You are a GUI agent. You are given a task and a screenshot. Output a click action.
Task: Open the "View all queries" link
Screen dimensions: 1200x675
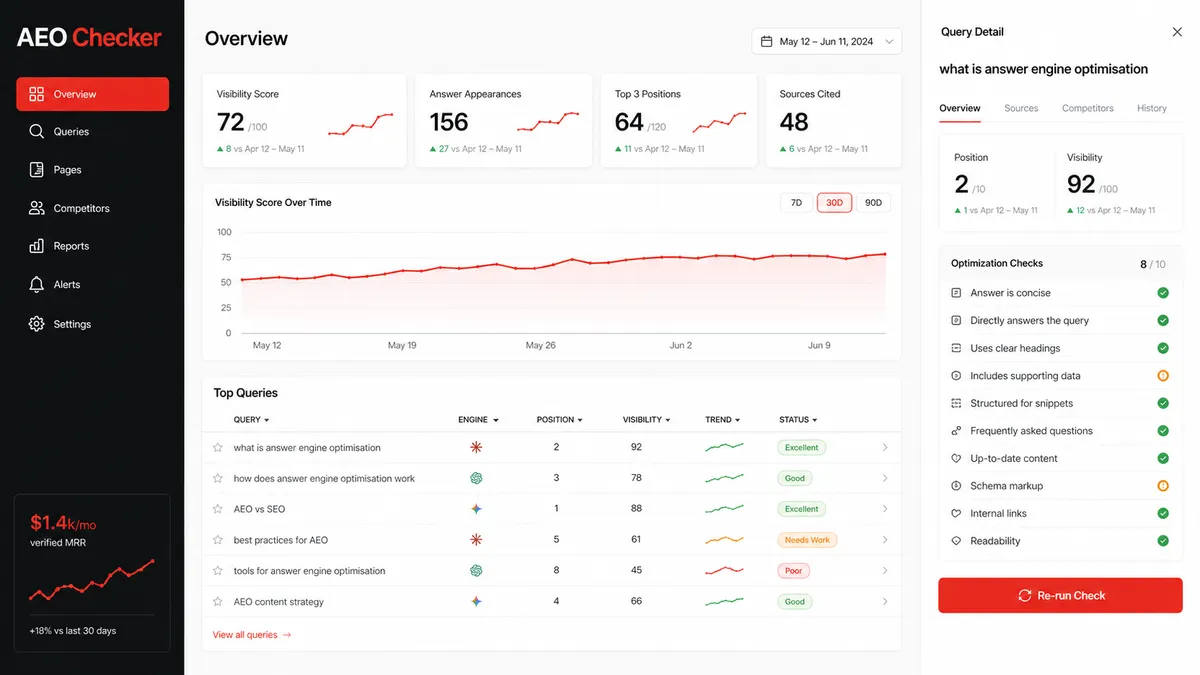(x=252, y=635)
